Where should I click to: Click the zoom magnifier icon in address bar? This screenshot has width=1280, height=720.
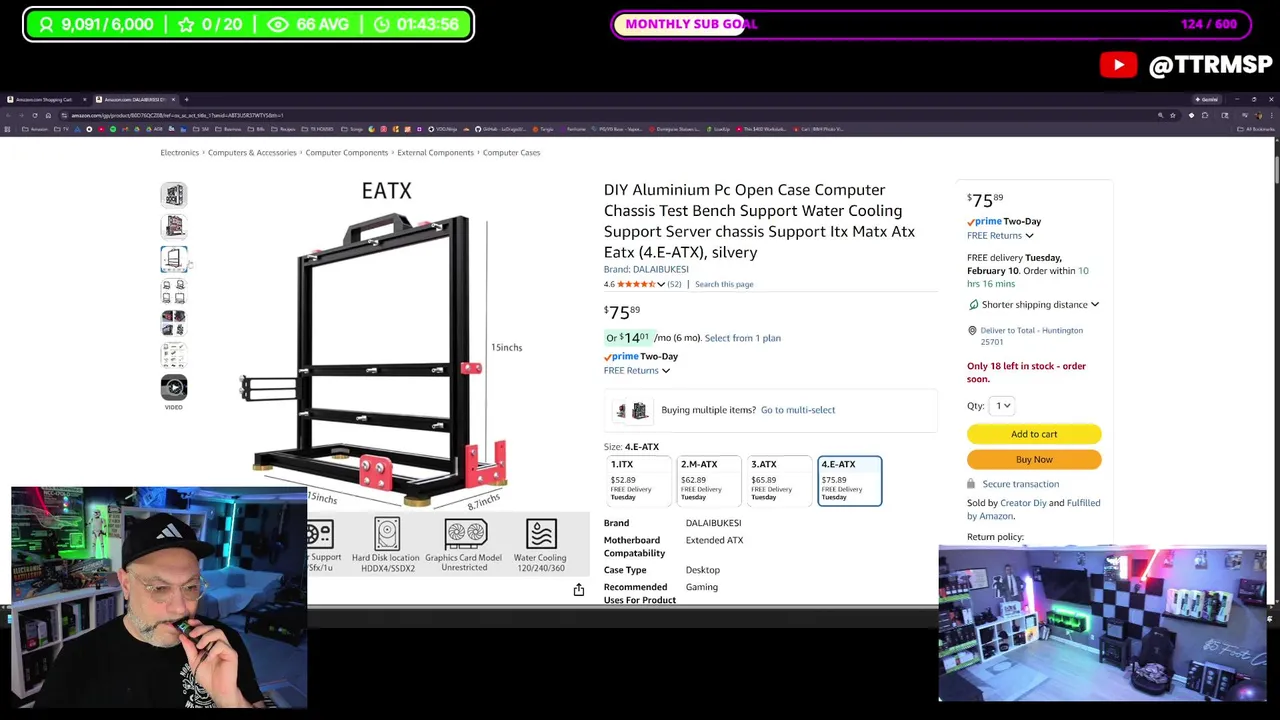click(1160, 115)
